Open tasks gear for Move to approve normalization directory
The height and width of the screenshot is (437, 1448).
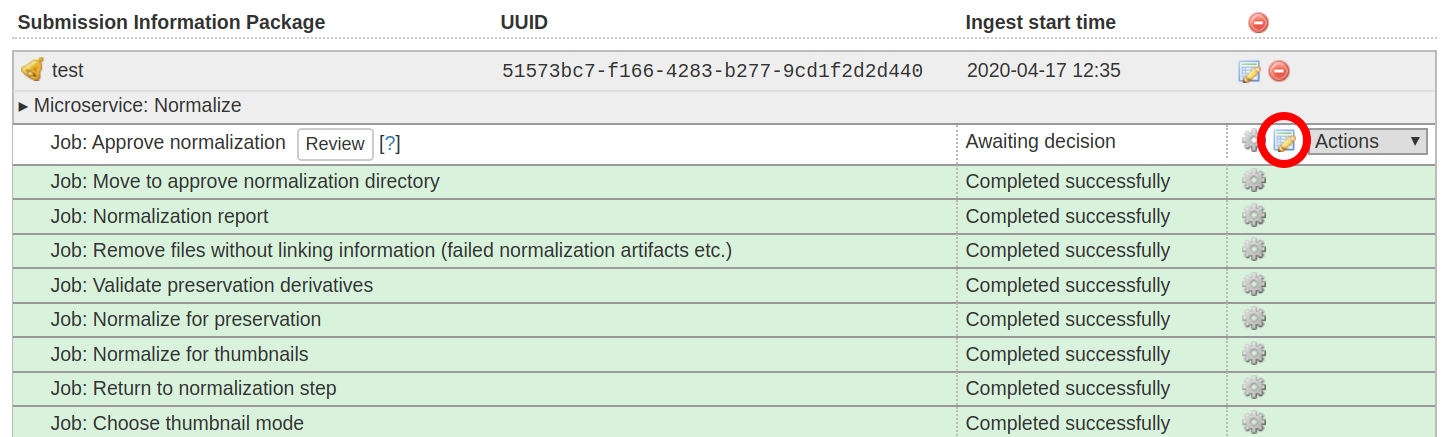coord(1253,181)
